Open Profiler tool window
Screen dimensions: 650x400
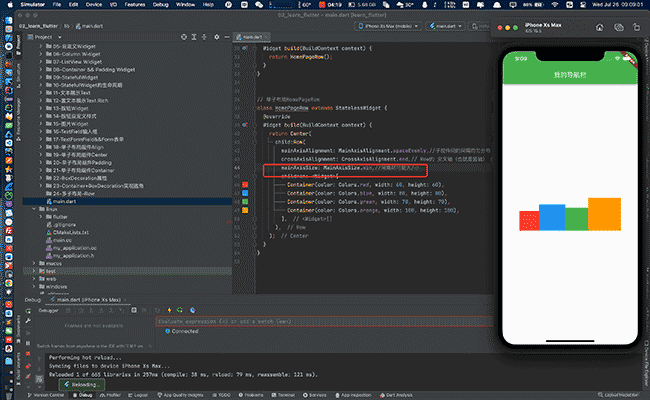(x=110, y=395)
